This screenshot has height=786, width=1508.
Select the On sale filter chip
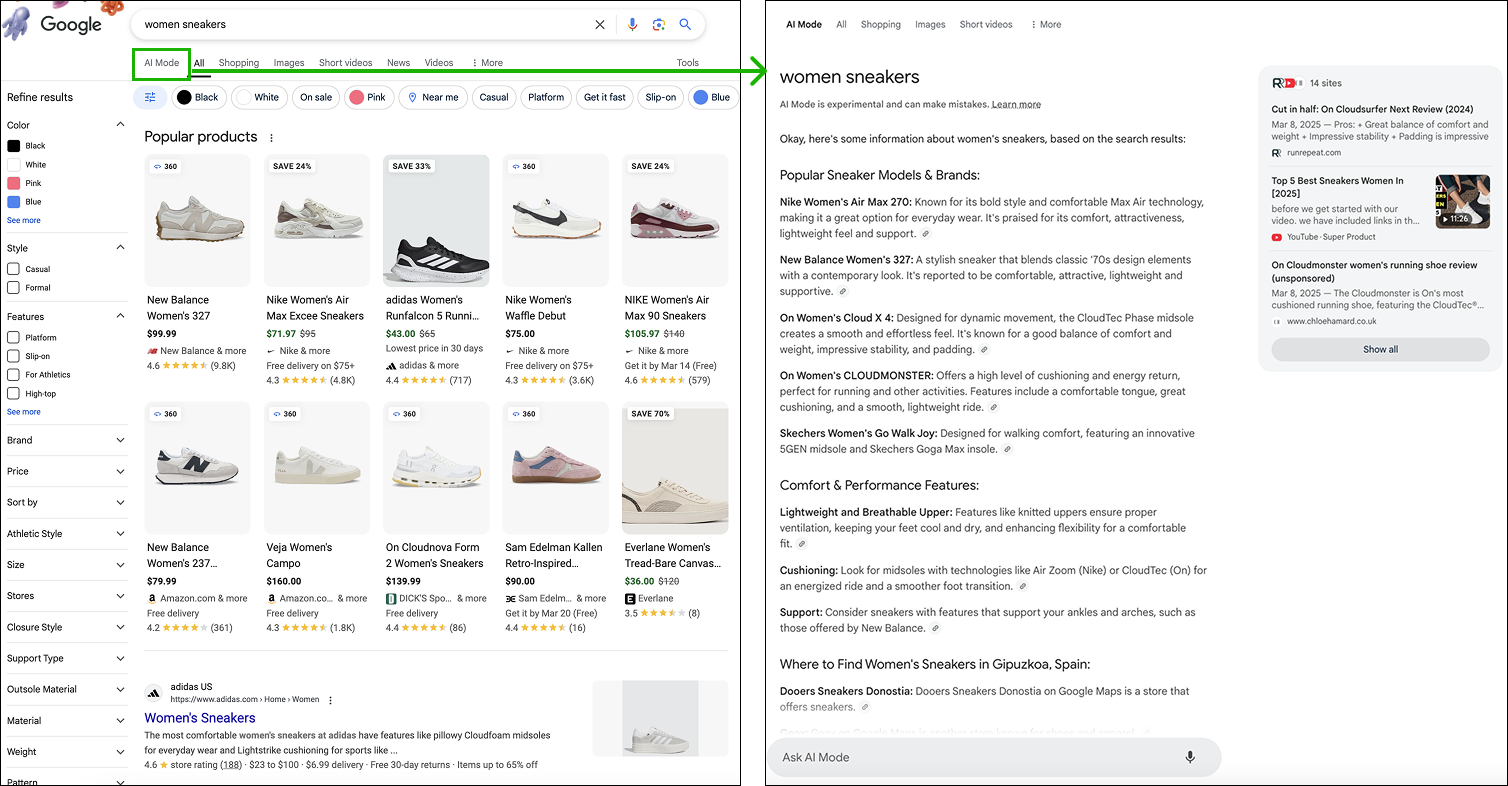[316, 97]
